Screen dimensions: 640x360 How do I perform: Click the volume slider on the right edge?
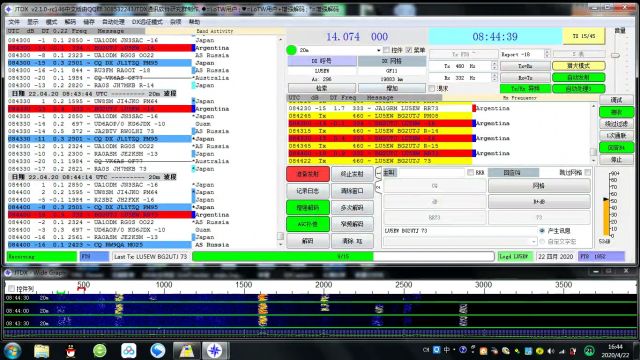click(616, 55)
